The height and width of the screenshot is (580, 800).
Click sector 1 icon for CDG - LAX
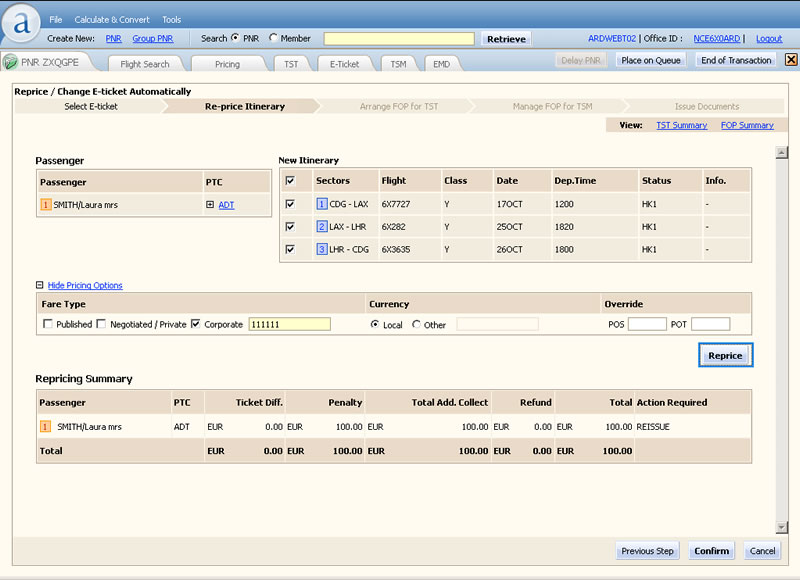click(x=322, y=204)
